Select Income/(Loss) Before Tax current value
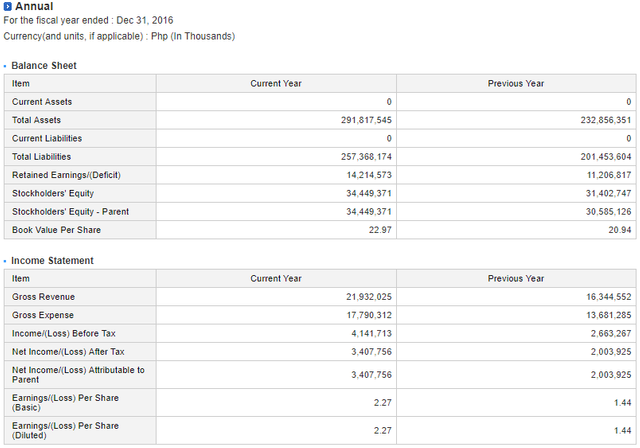Image resolution: width=640 pixels, height=448 pixels. click(371, 334)
